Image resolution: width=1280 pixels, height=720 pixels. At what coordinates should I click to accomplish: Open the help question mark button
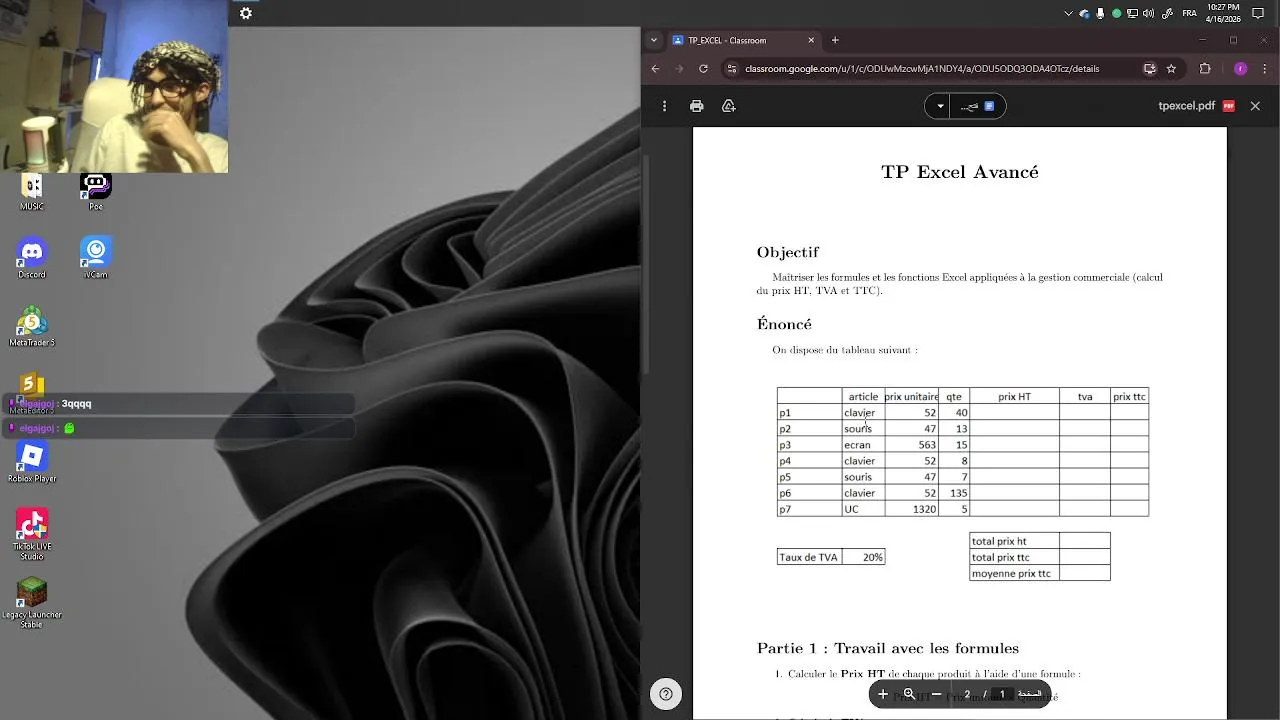pos(666,694)
